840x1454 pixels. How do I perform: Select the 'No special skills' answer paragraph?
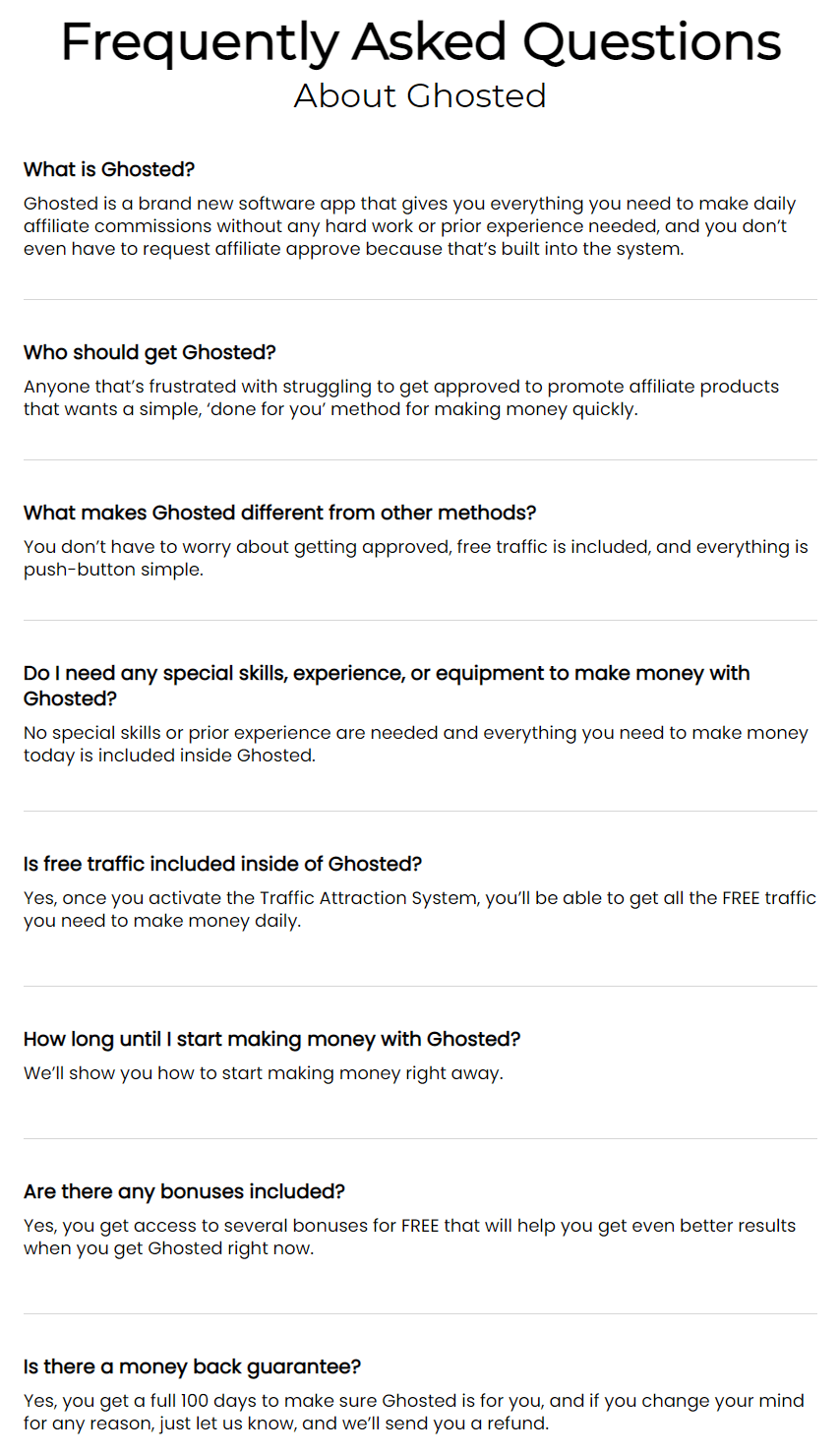point(416,744)
